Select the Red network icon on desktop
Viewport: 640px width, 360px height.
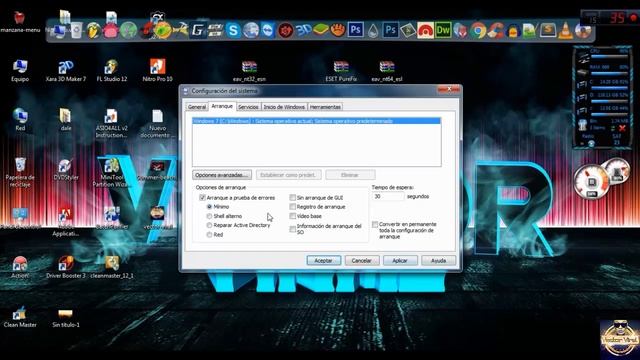pyautogui.click(x=20, y=120)
